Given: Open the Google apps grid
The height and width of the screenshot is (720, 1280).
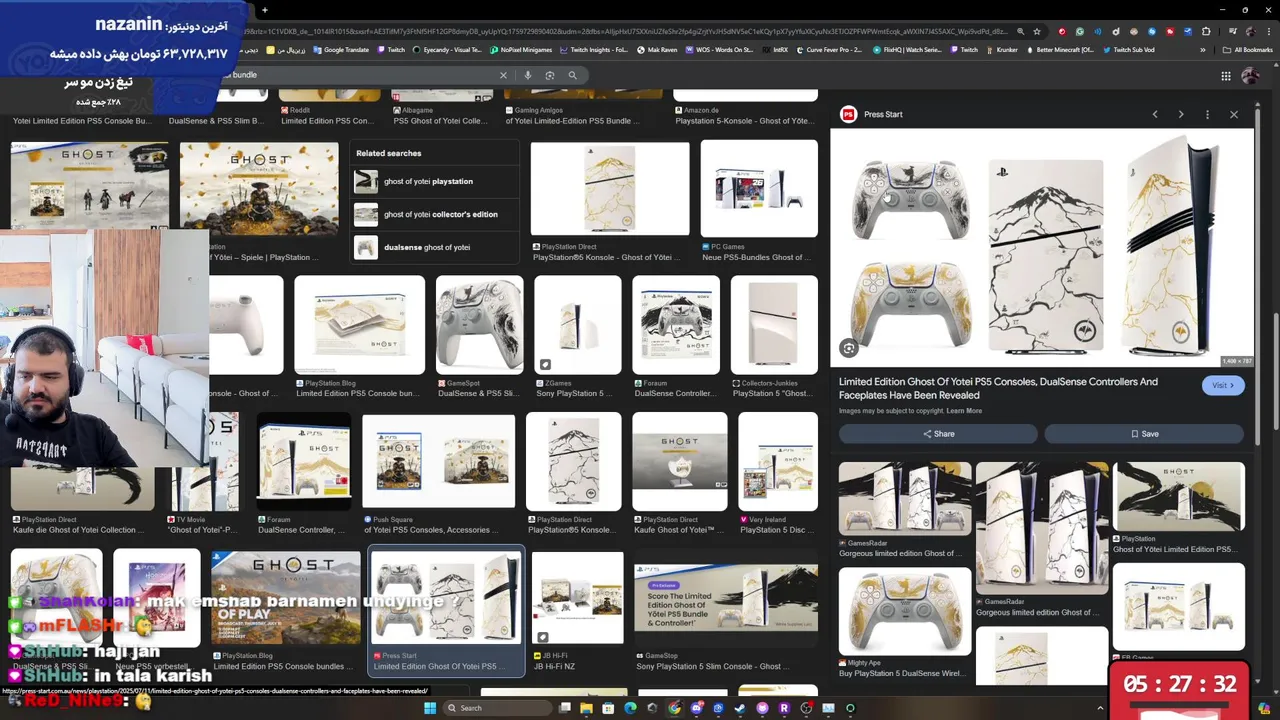Looking at the screenshot, I should point(1225,76).
